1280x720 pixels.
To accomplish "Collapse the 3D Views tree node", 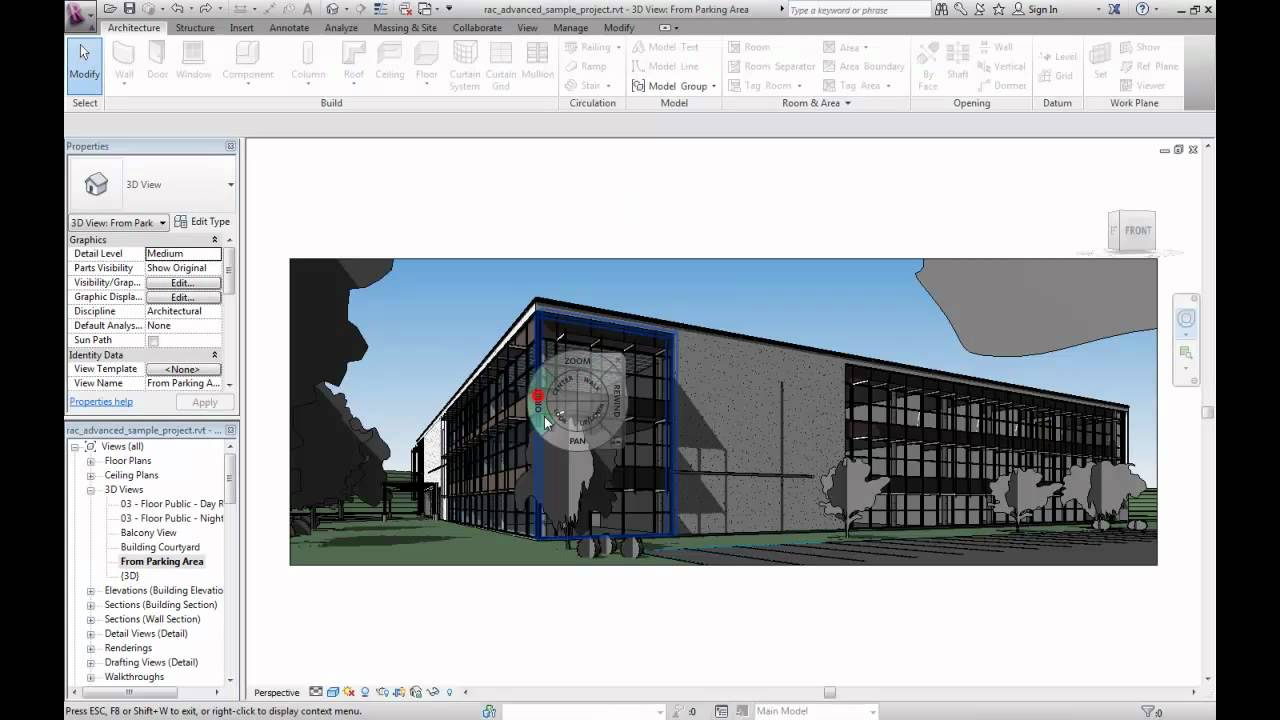I will 91,490.
